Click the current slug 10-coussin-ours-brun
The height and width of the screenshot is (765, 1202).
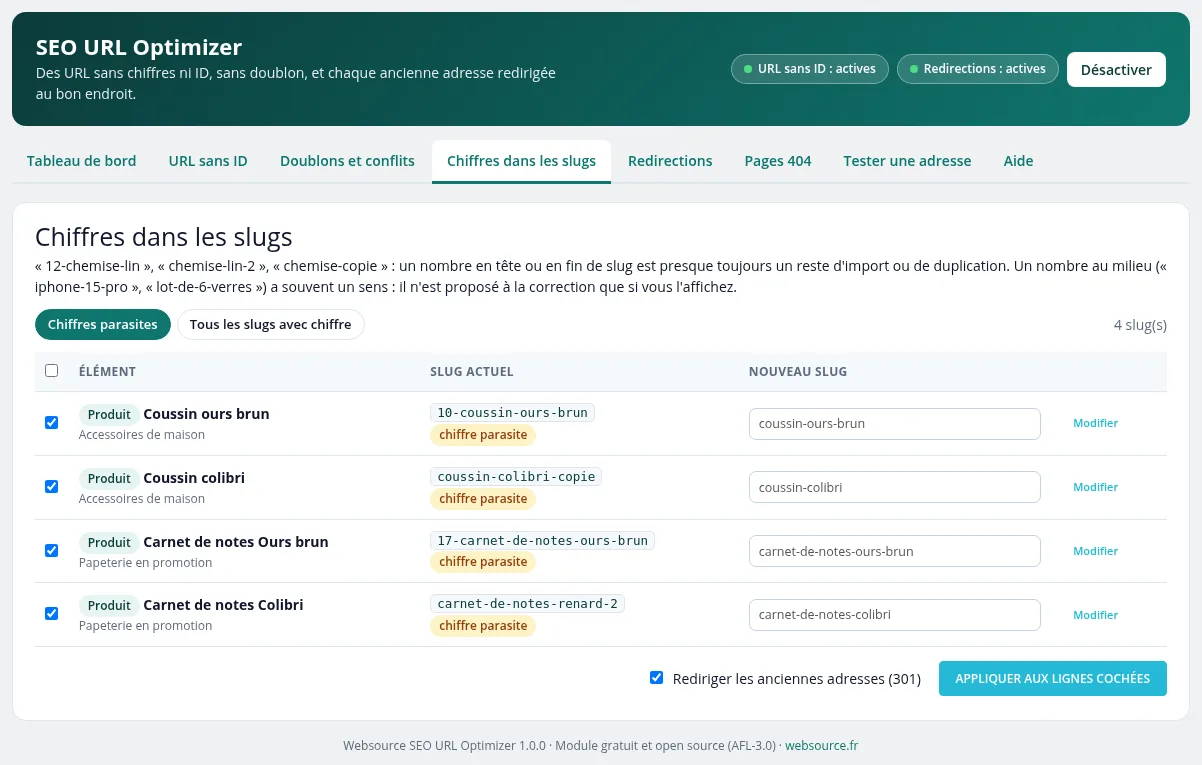click(512, 413)
